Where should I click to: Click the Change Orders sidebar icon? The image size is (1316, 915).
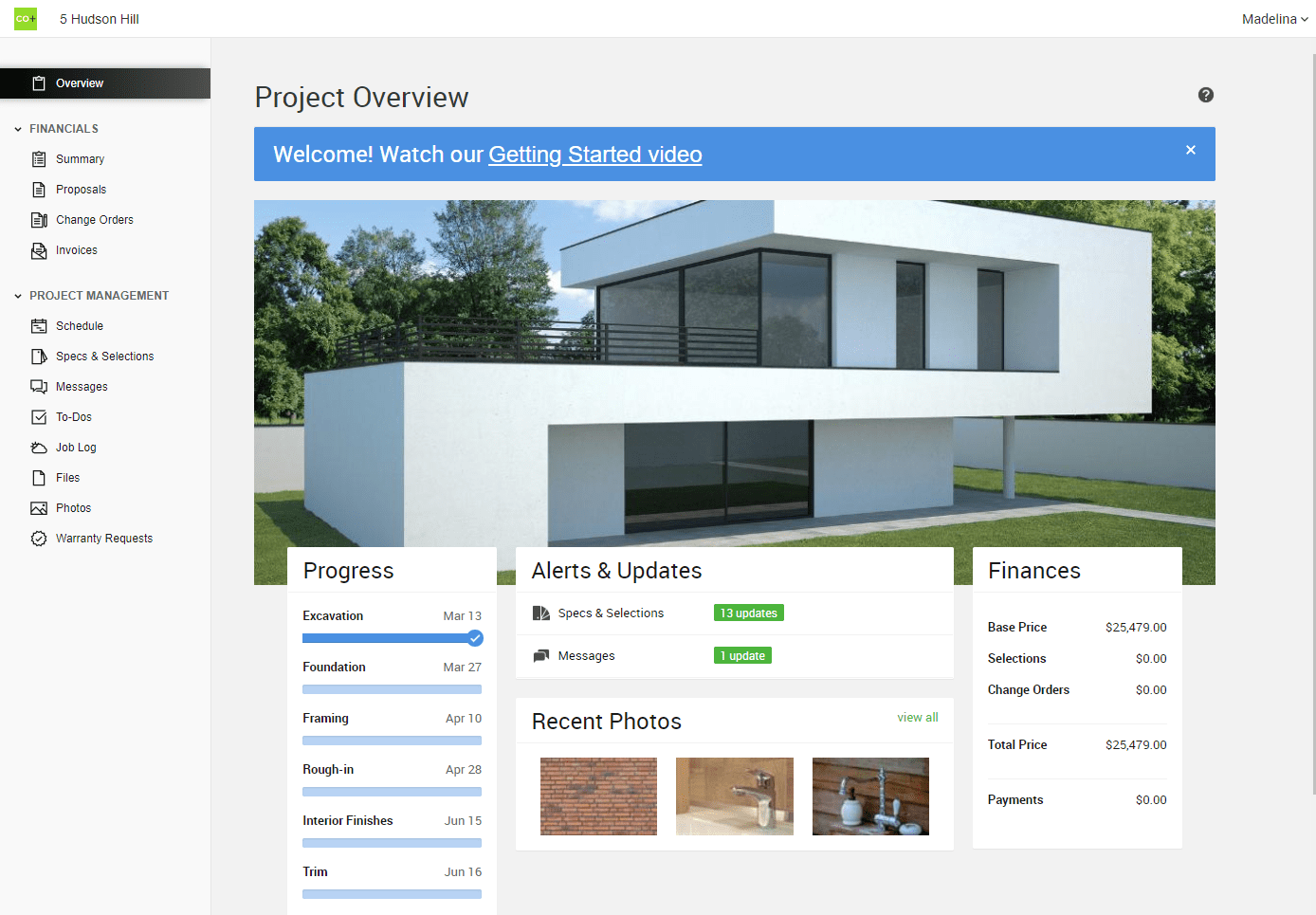point(39,219)
